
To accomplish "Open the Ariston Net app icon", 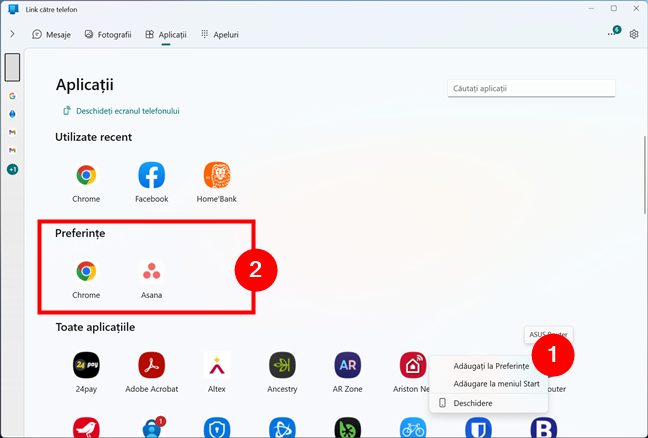I will pos(413,365).
